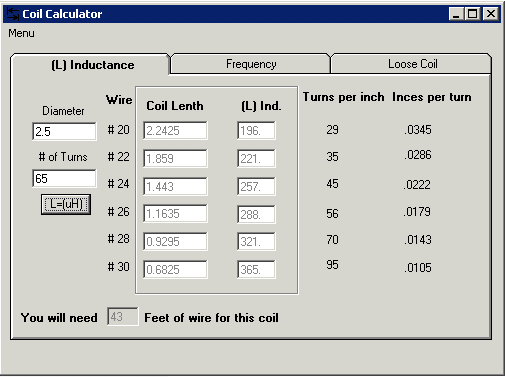Close the Coil Calculator window
The width and height of the screenshot is (505, 377).
(x=491, y=14)
